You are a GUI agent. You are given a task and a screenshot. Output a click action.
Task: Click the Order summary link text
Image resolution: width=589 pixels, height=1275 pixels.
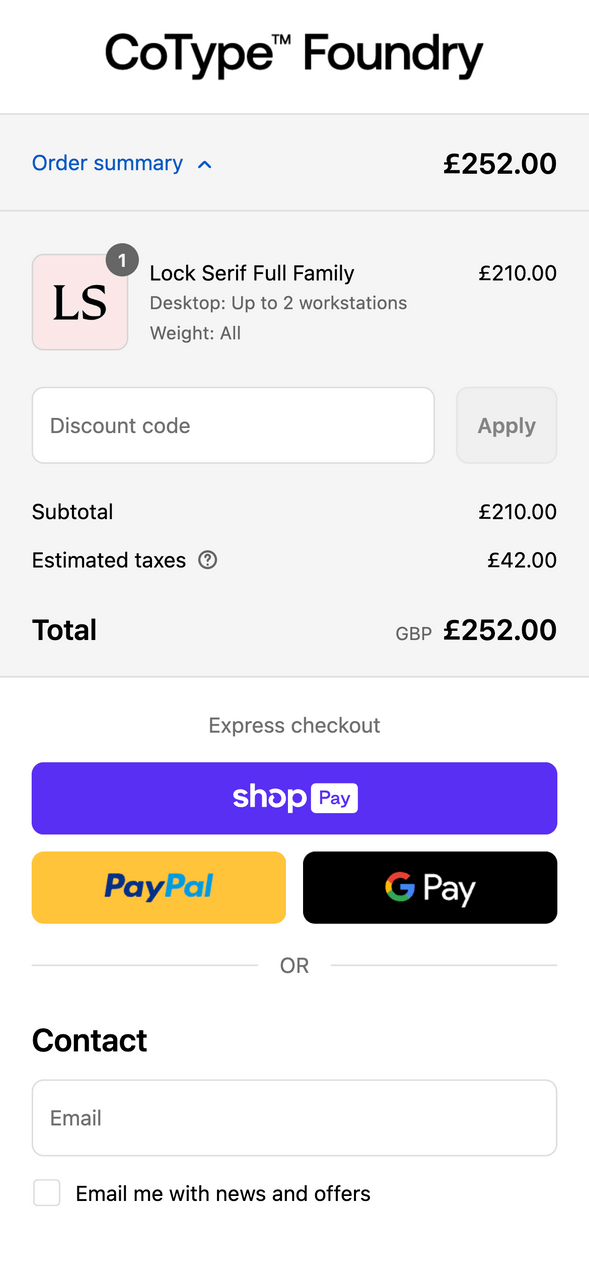click(x=107, y=163)
